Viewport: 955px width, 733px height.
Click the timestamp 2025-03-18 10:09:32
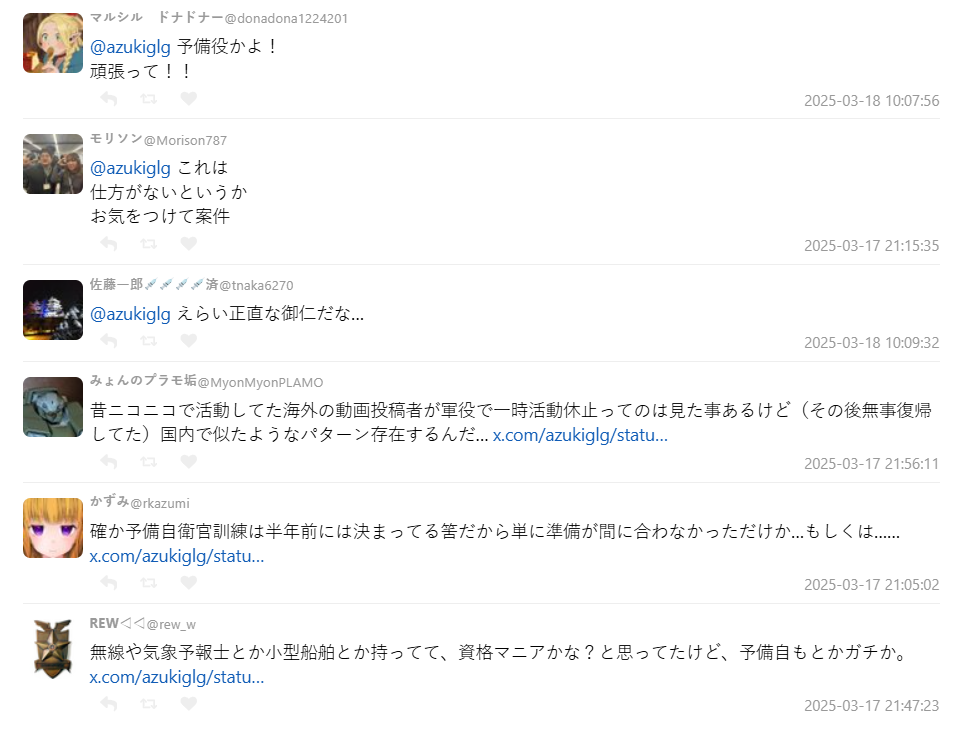click(x=872, y=343)
